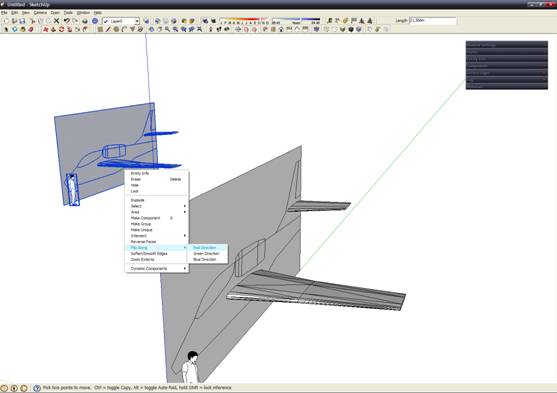The width and height of the screenshot is (557, 393).
Task: Select the Polygon drawing tool
Action: (x=132, y=29)
